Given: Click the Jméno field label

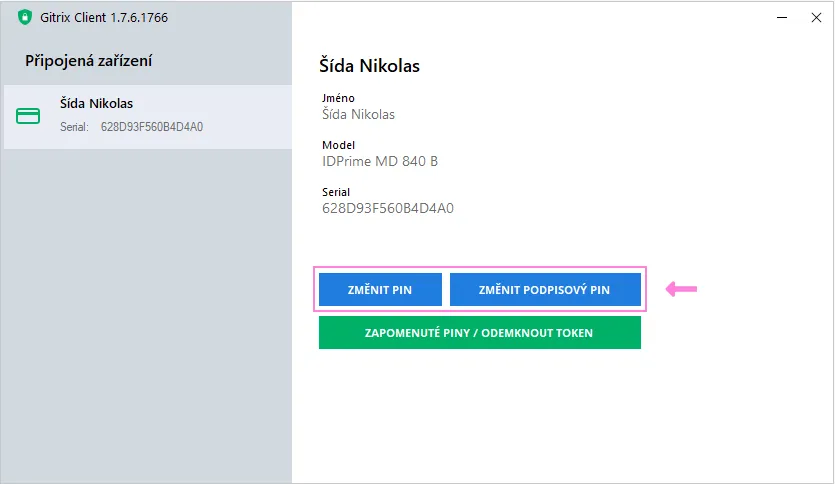Looking at the screenshot, I should click(338, 98).
